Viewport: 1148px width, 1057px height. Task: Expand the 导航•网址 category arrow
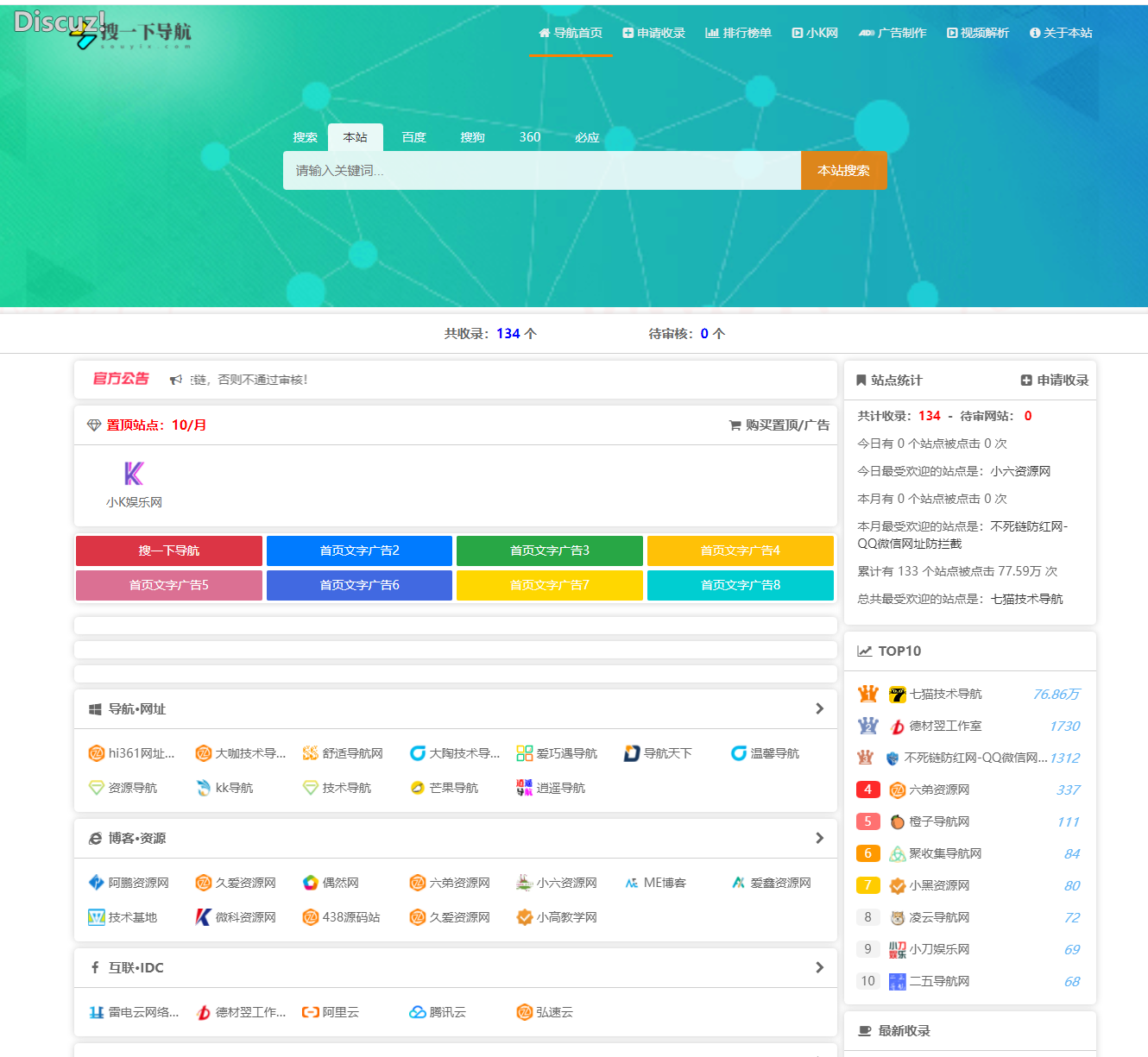(x=819, y=708)
